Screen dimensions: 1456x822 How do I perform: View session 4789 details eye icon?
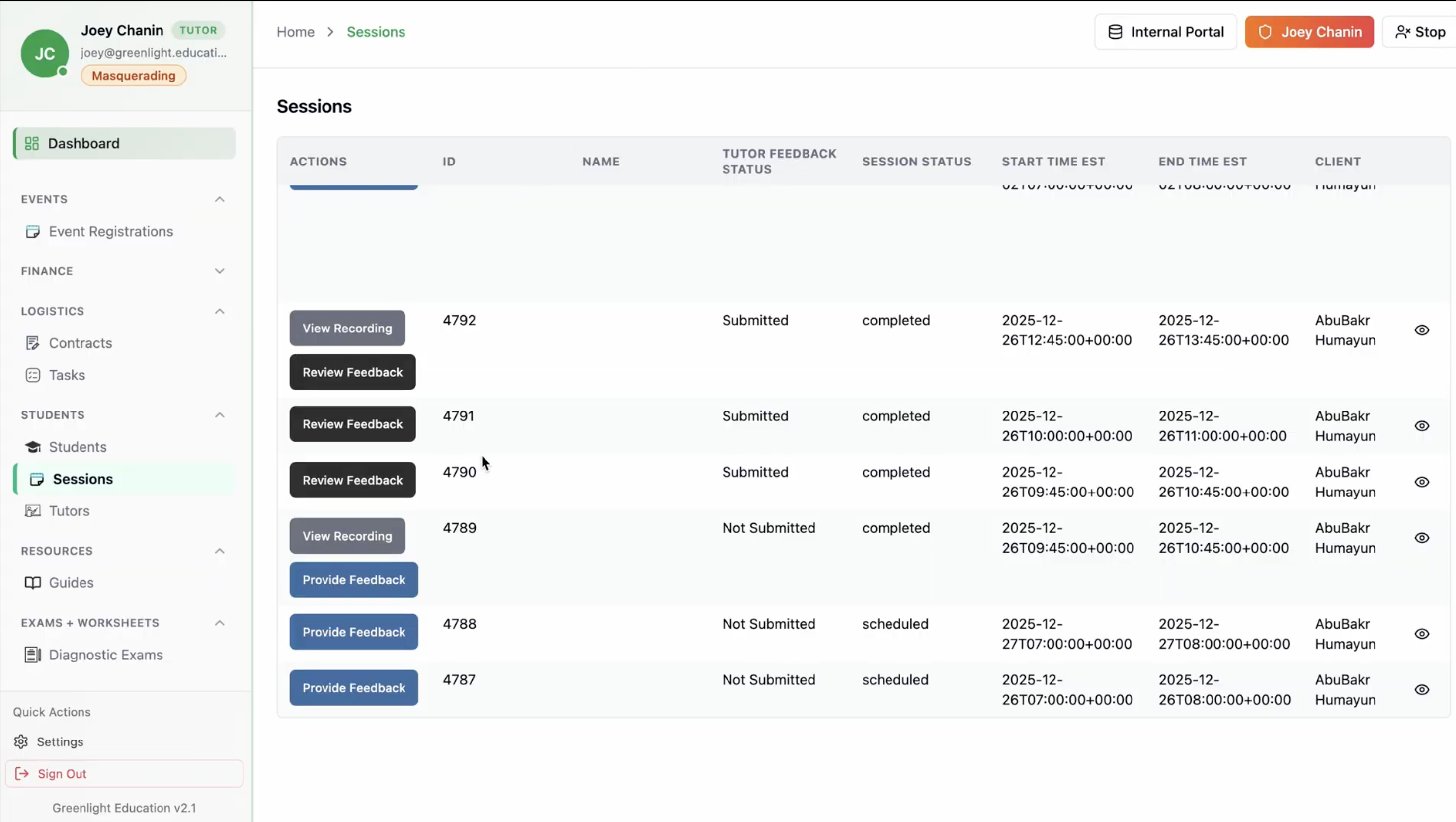tap(1422, 538)
